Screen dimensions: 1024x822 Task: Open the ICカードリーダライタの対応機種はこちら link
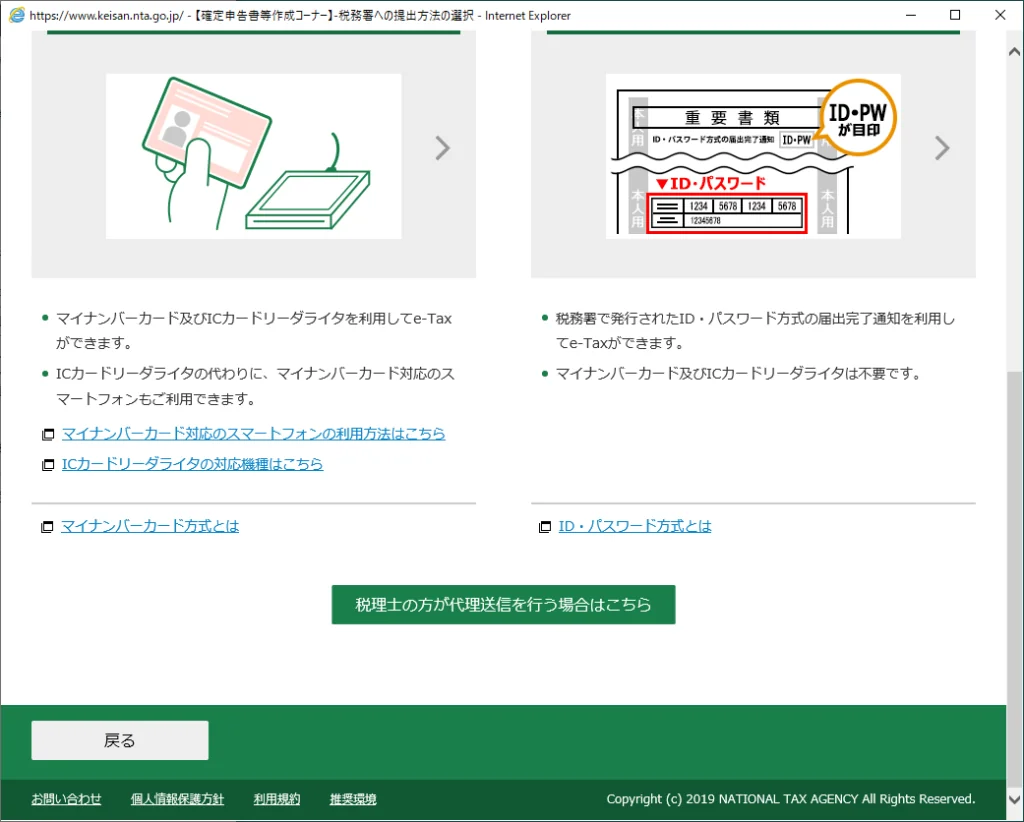click(192, 464)
